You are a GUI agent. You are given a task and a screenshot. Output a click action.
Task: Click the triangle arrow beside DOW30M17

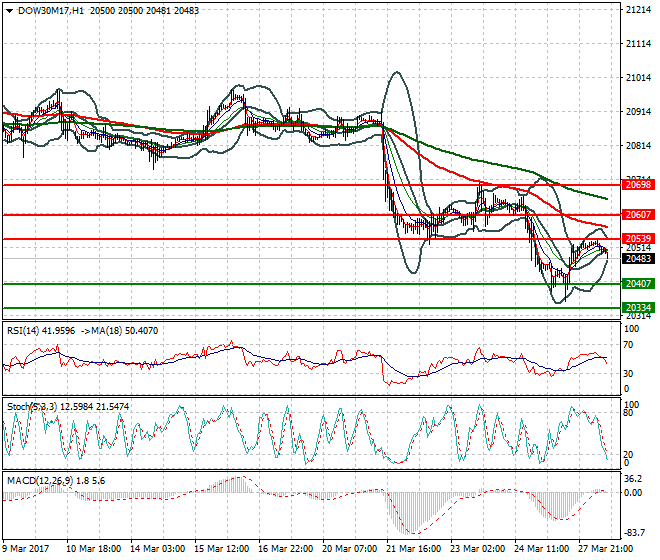9,11
